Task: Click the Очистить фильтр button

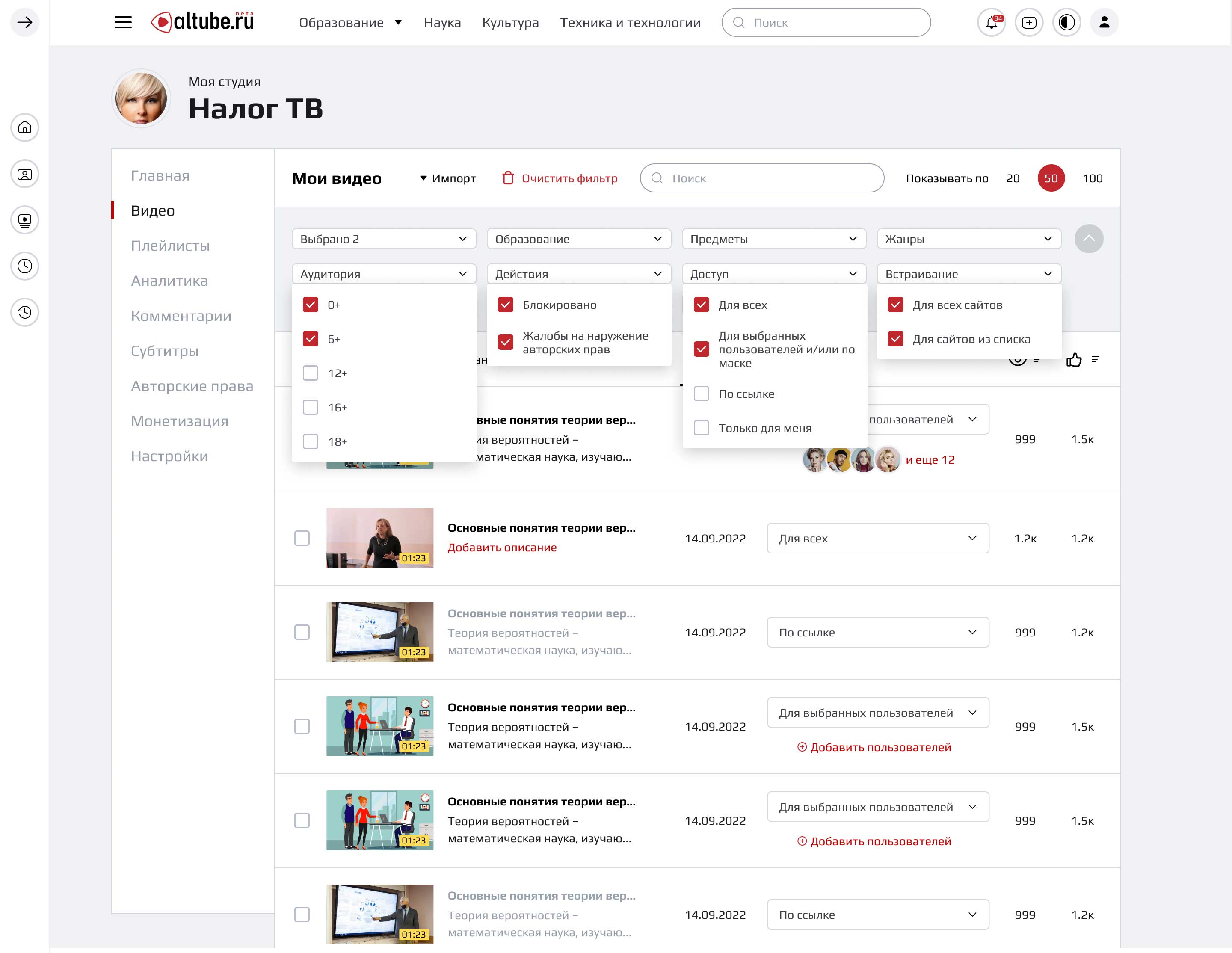Action: point(560,178)
